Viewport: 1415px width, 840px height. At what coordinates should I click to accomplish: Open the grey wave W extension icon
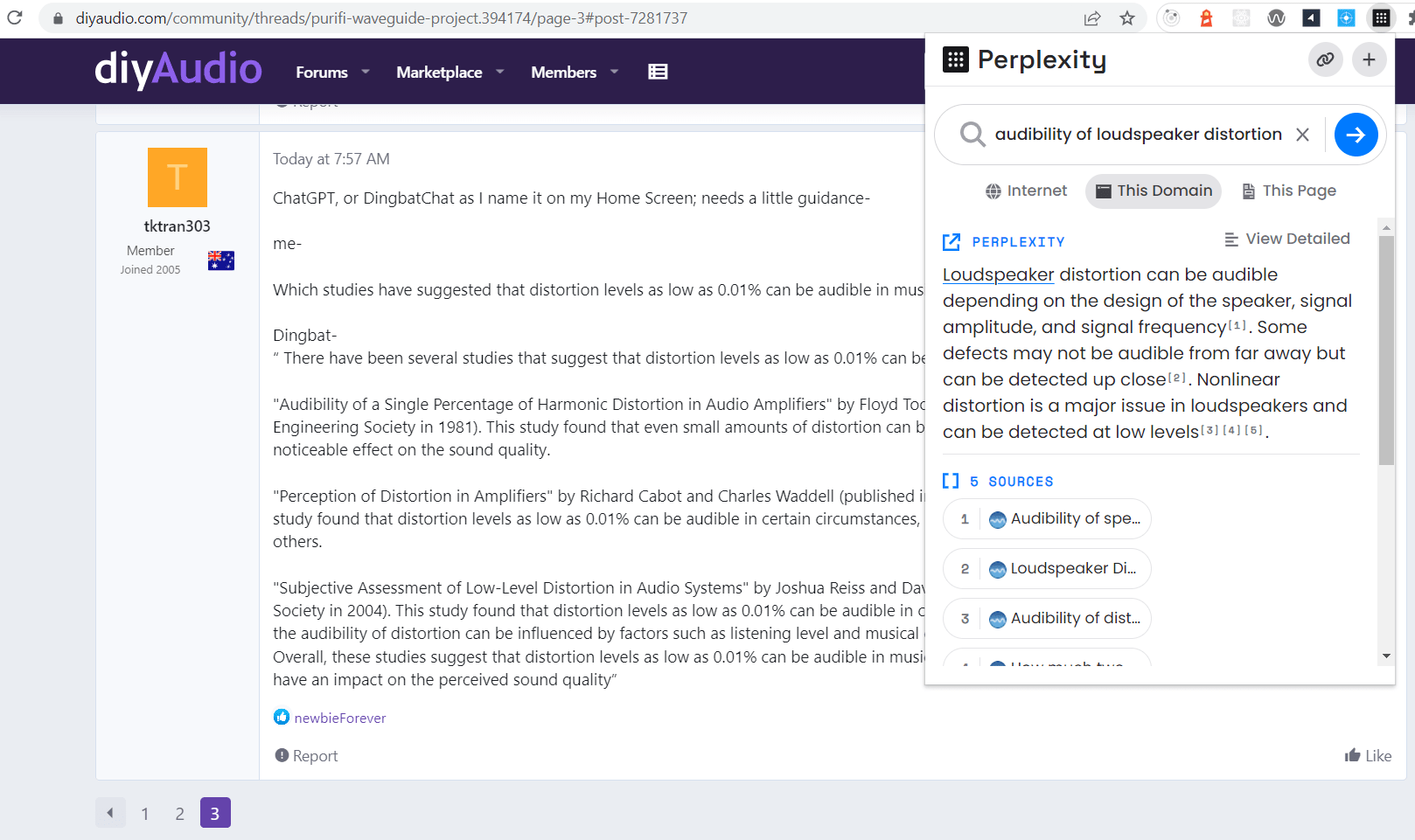coord(1276,17)
